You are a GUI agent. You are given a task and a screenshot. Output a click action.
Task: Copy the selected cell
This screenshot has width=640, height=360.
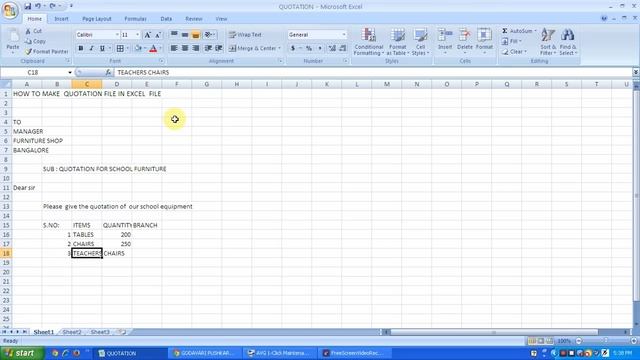[x=35, y=41]
